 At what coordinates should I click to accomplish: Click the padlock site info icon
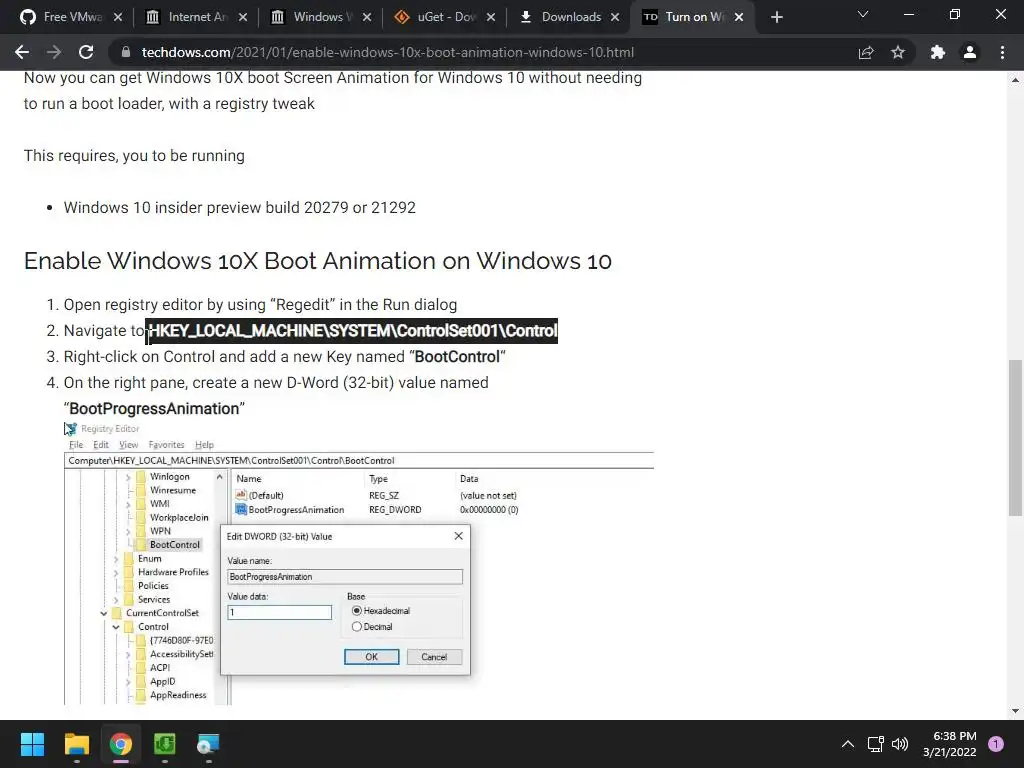tap(126, 52)
